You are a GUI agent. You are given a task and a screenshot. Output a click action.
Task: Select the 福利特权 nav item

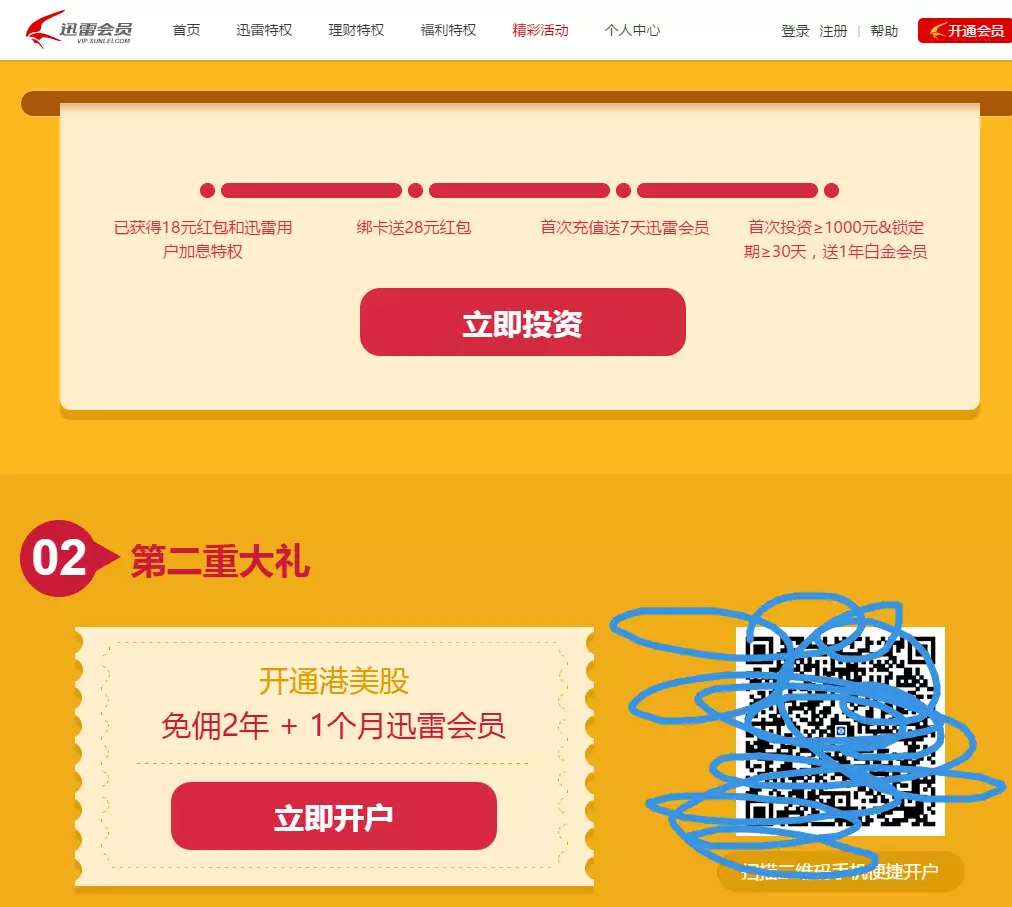pos(449,30)
